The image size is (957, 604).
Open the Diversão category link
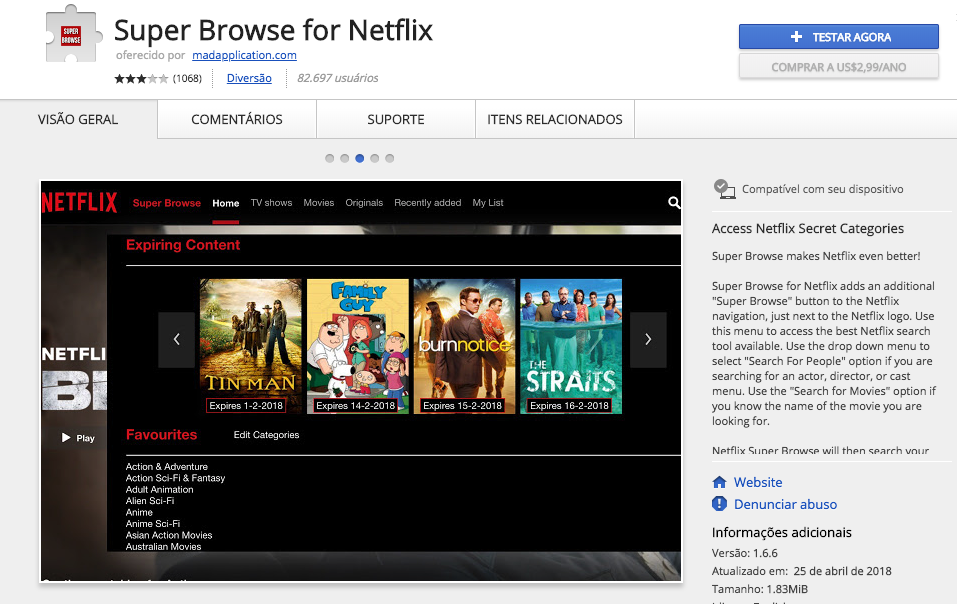tap(249, 78)
